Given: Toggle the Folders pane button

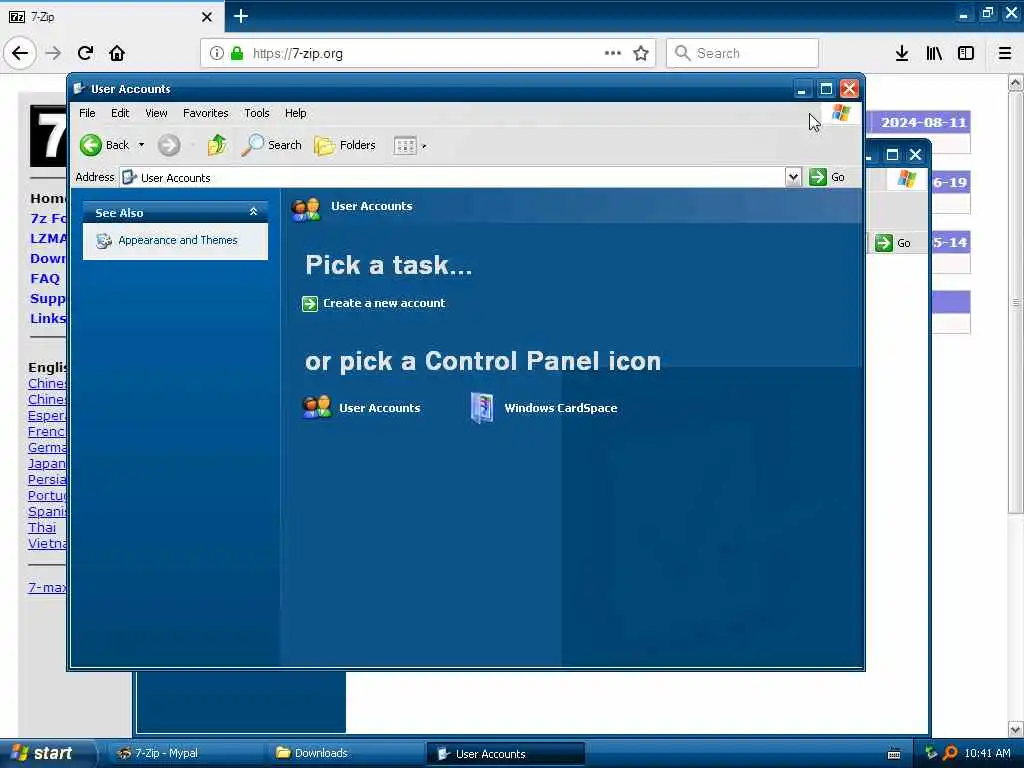Looking at the screenshot, I should click(x=344, y=145).
